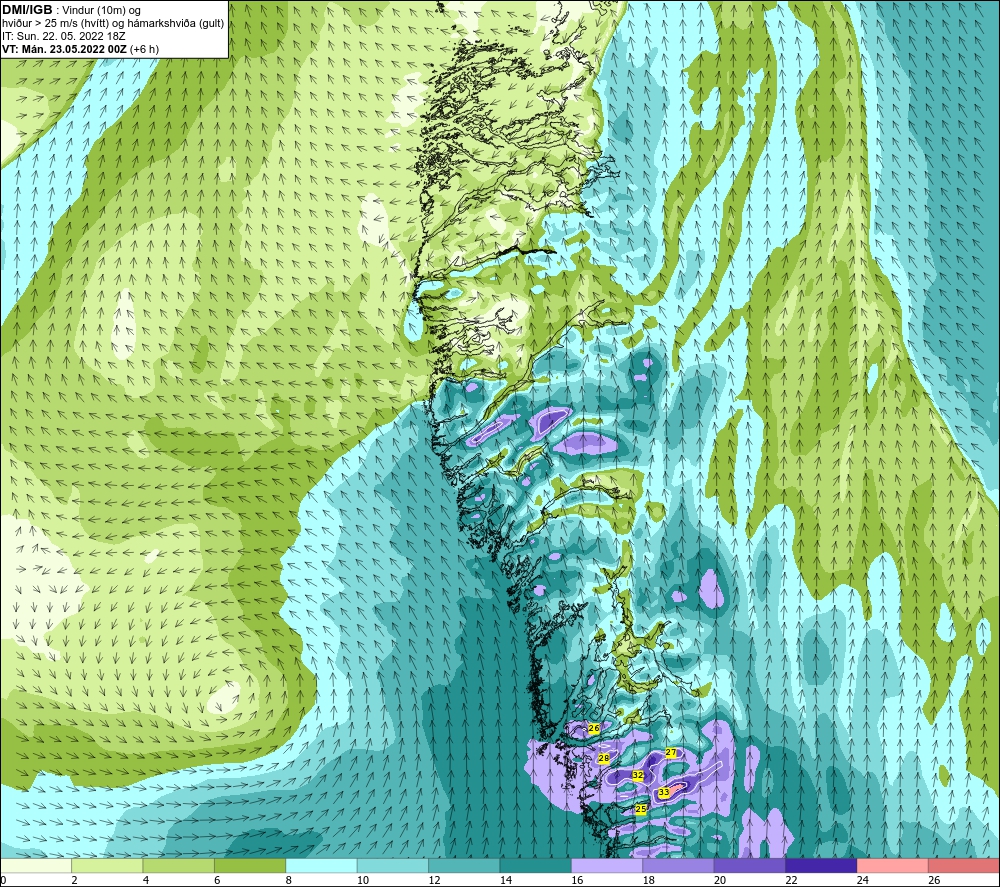1000x887 pixels.
Task: Click the 16–18 m/s light purple swatch
Action: 607,866
